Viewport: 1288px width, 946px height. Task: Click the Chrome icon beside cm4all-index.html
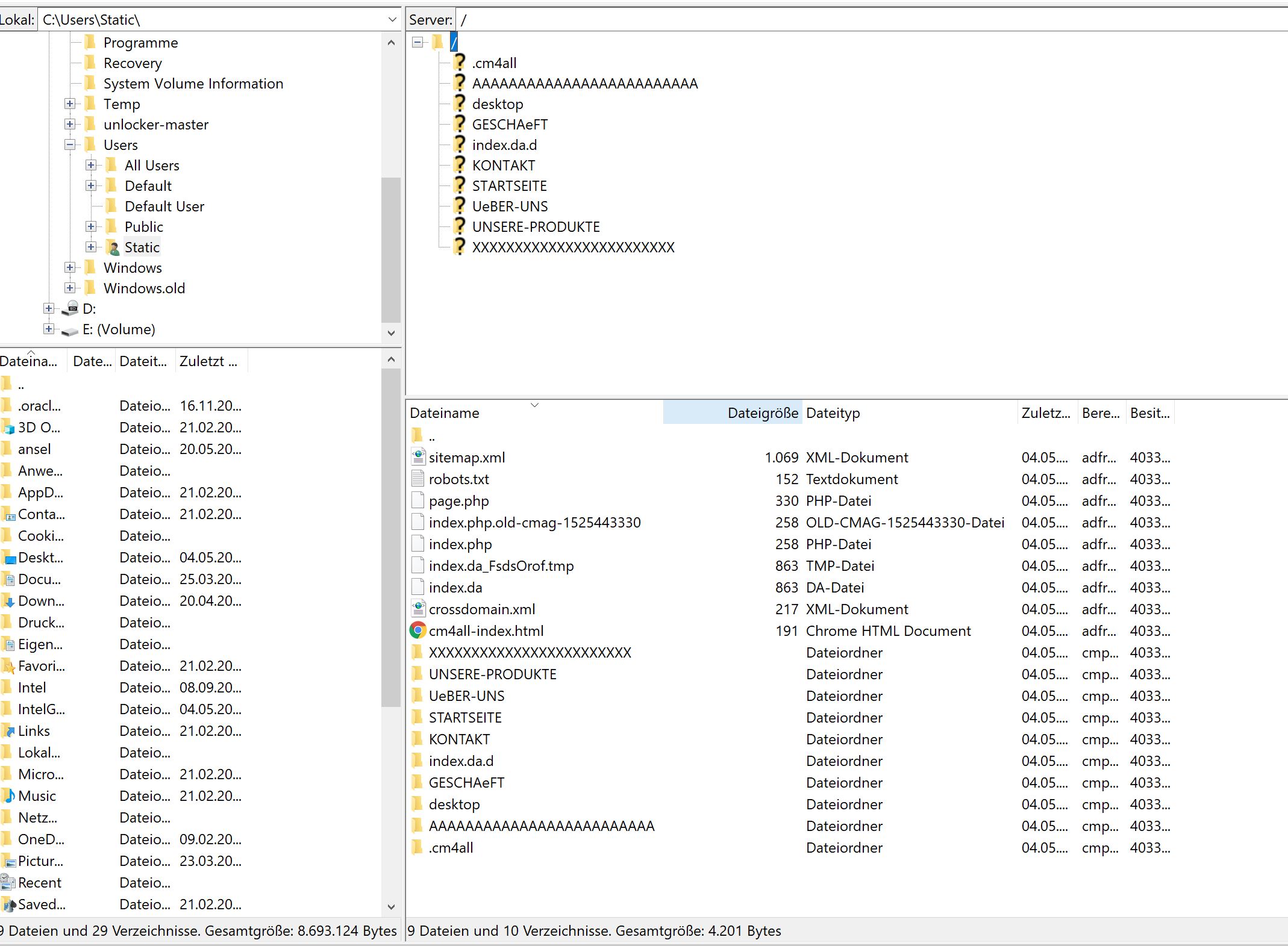tap(417, 630)
